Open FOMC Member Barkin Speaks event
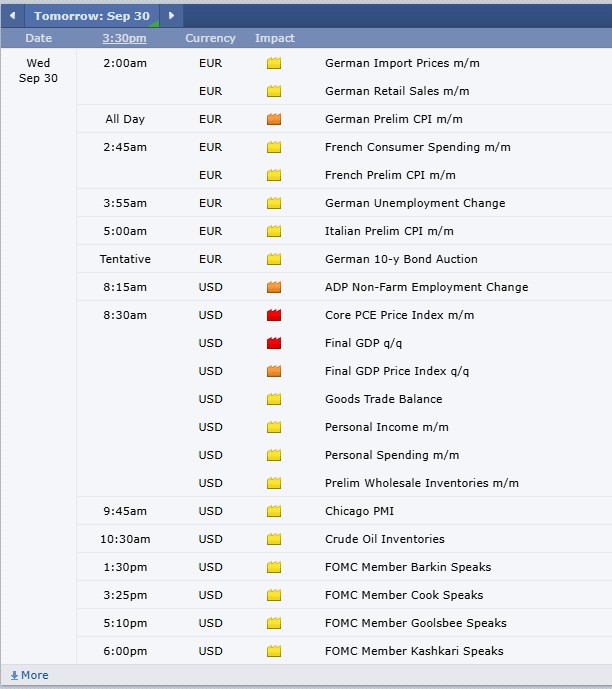The image size is (612, 689). (x=408, y=567)
